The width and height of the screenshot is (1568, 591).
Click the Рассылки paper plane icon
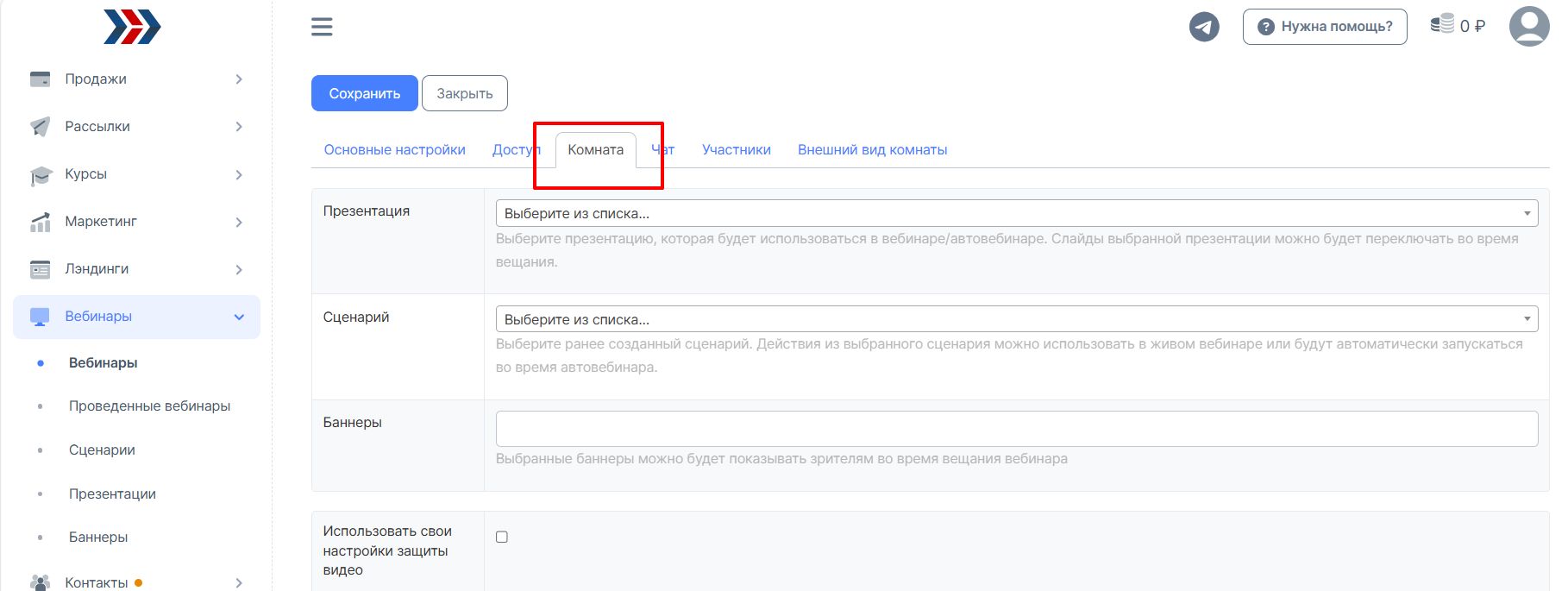(x=40, y=127)
